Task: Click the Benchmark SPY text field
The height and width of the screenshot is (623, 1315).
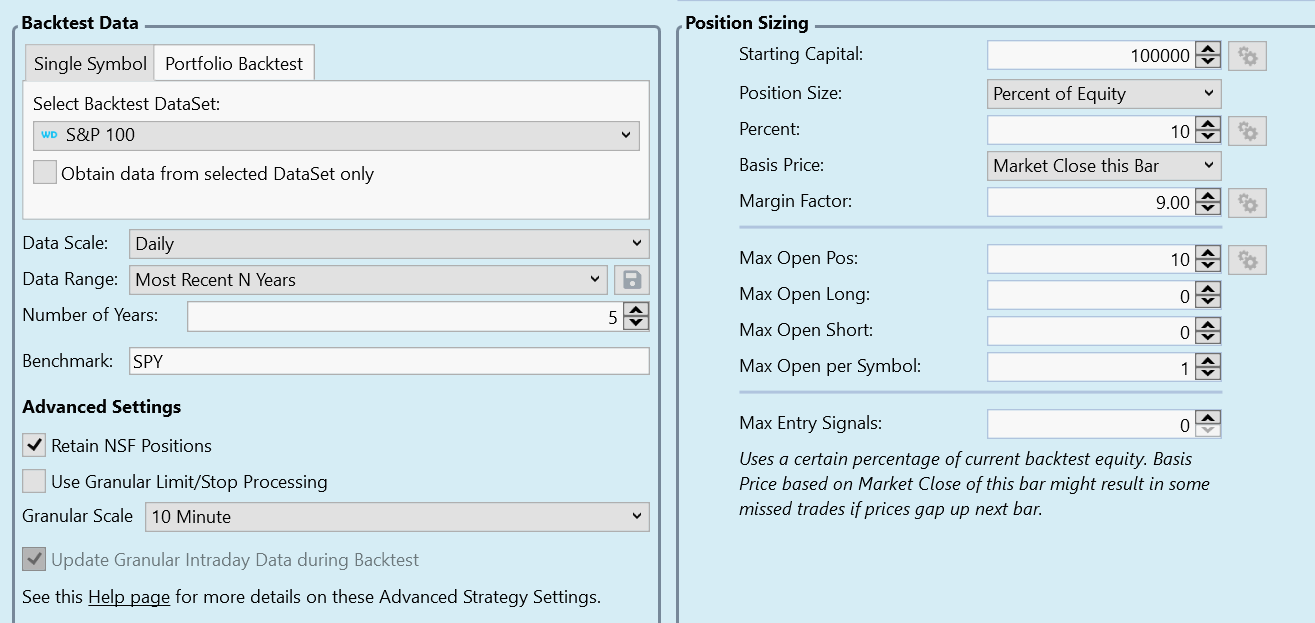Action: click(388, 361)
